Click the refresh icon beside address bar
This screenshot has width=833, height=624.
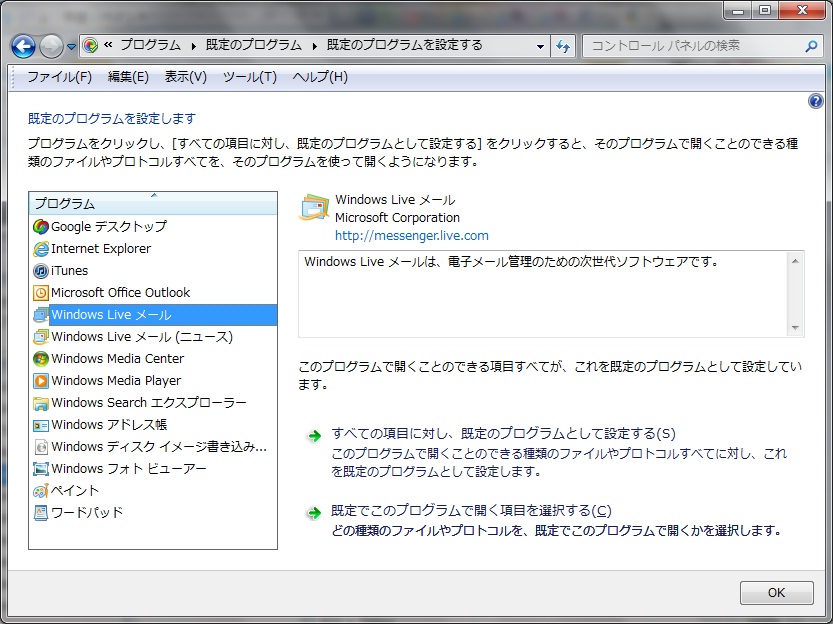(x=563, y=46)
